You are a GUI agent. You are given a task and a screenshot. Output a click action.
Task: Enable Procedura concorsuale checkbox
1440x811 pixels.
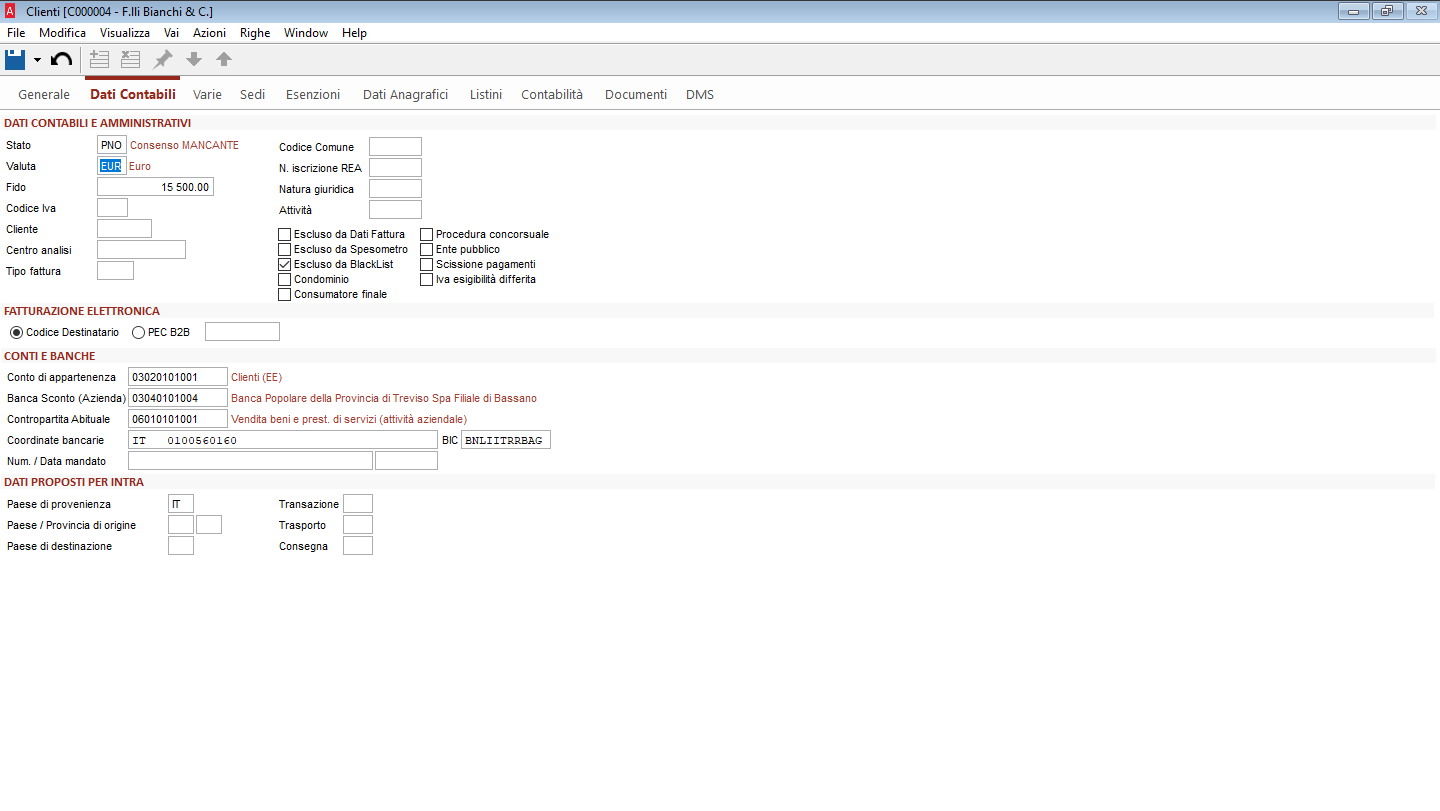tap(427, 234)
